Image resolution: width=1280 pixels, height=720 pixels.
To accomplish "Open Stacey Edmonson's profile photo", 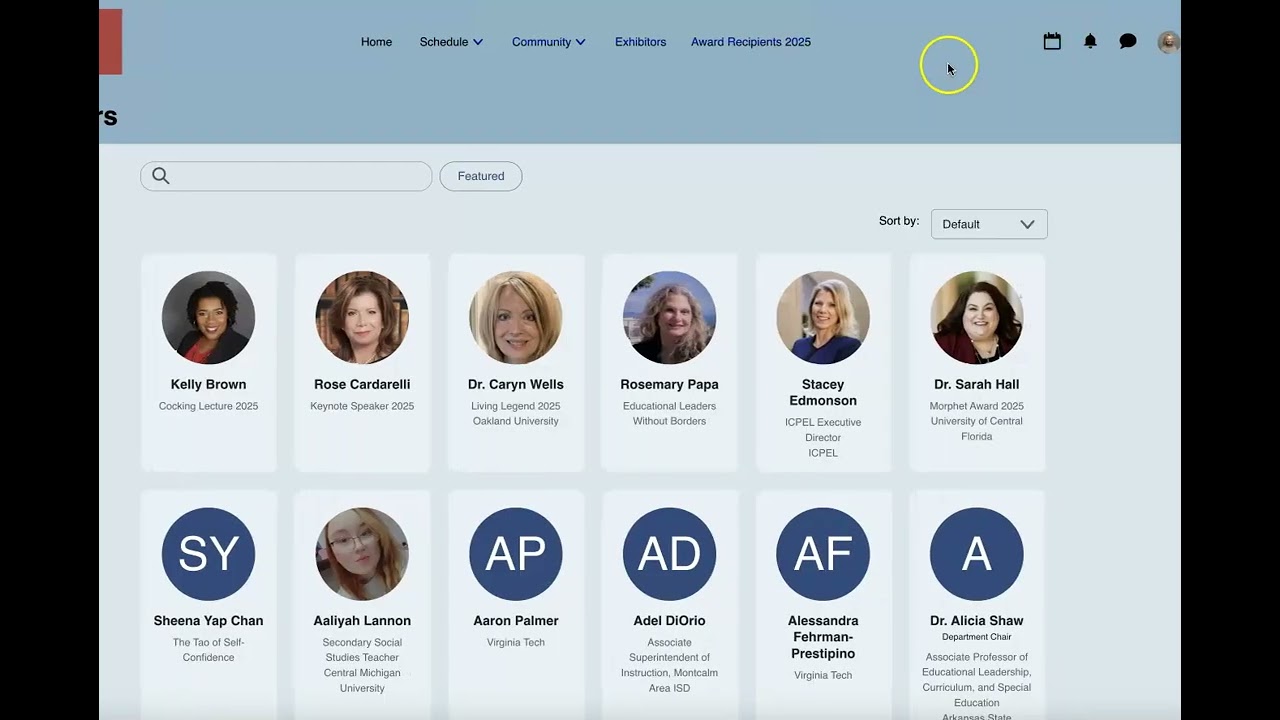I will pos(823,317).
